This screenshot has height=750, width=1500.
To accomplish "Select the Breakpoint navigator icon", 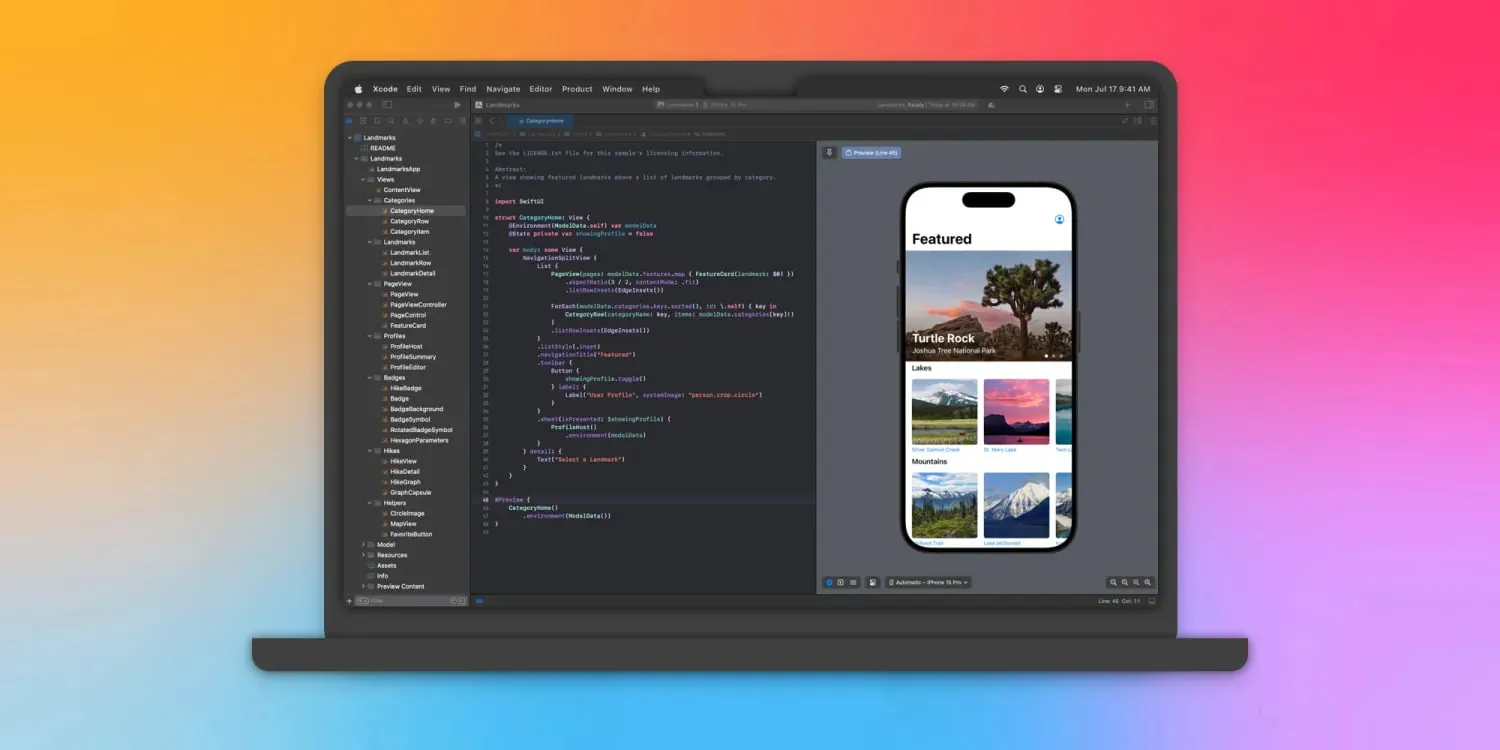I will [x=448, y=121].
